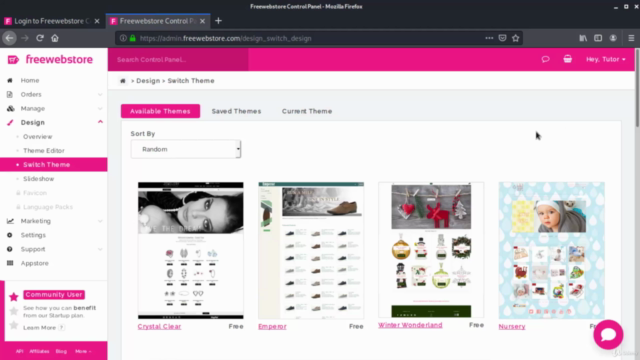Open a new browser tab
Viewport: 640px width, 360px height.
[x=218, y=21]
